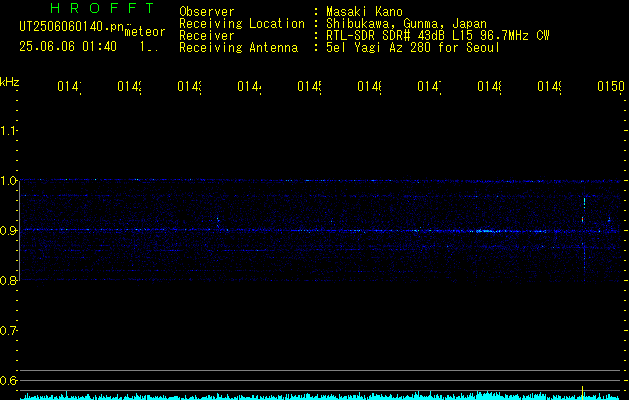Click the kHz axis unit label
The image size is (629, 400).
(10, 82)
